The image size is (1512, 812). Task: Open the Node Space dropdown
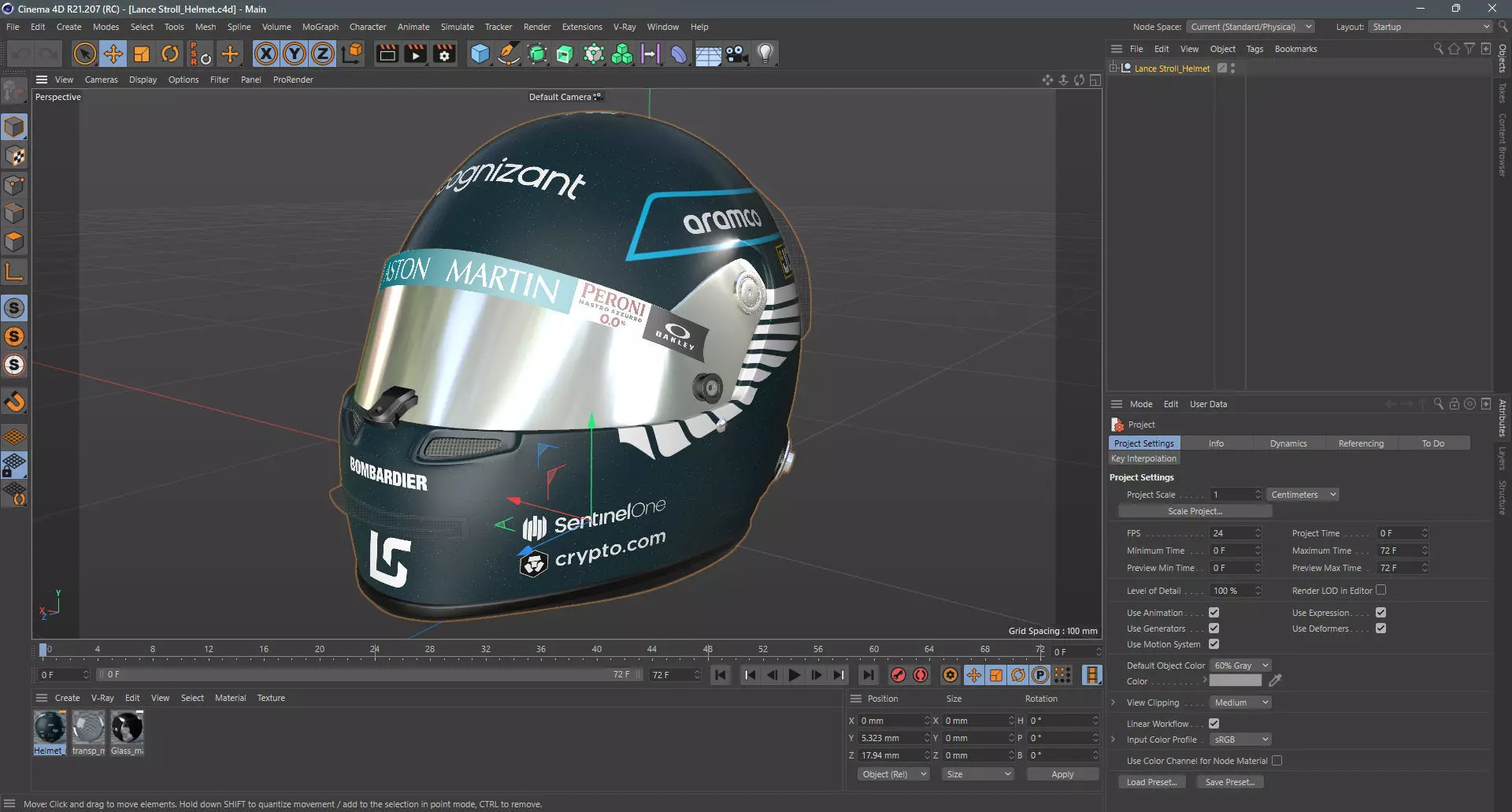click(1251, 27)
